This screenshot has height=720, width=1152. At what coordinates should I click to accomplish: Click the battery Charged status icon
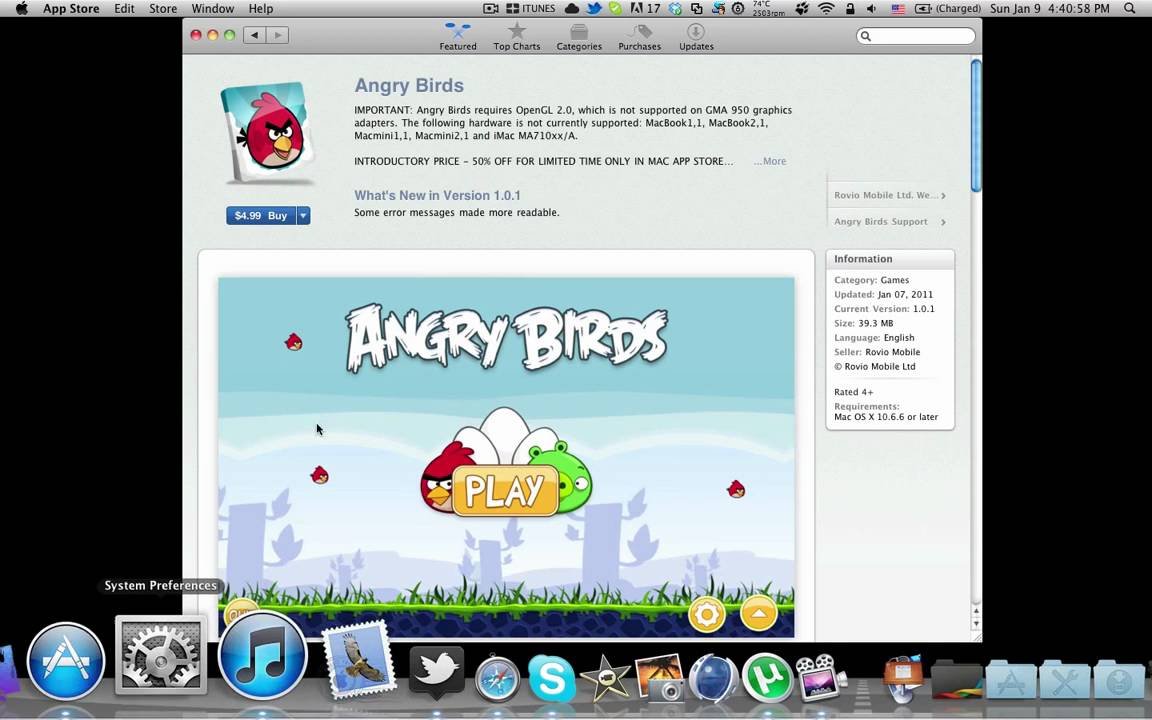click(x=948, y=9)
